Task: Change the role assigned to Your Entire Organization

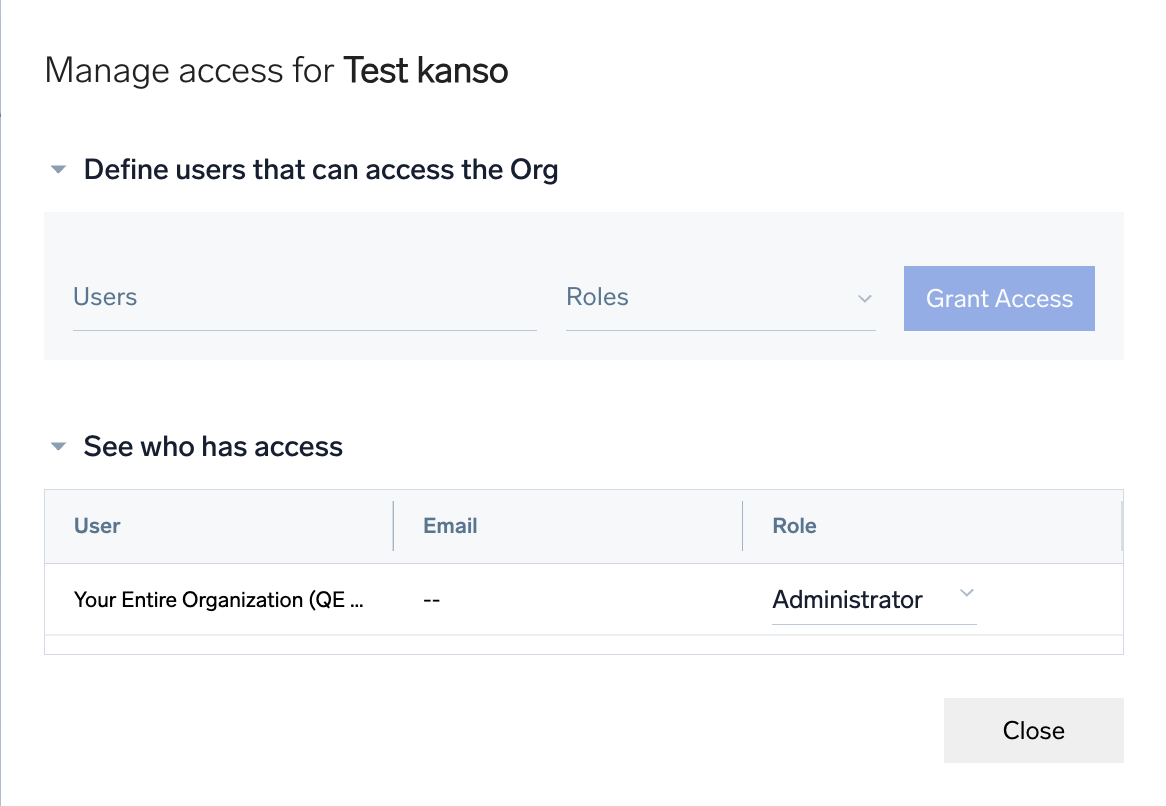Action: point(873,599)
